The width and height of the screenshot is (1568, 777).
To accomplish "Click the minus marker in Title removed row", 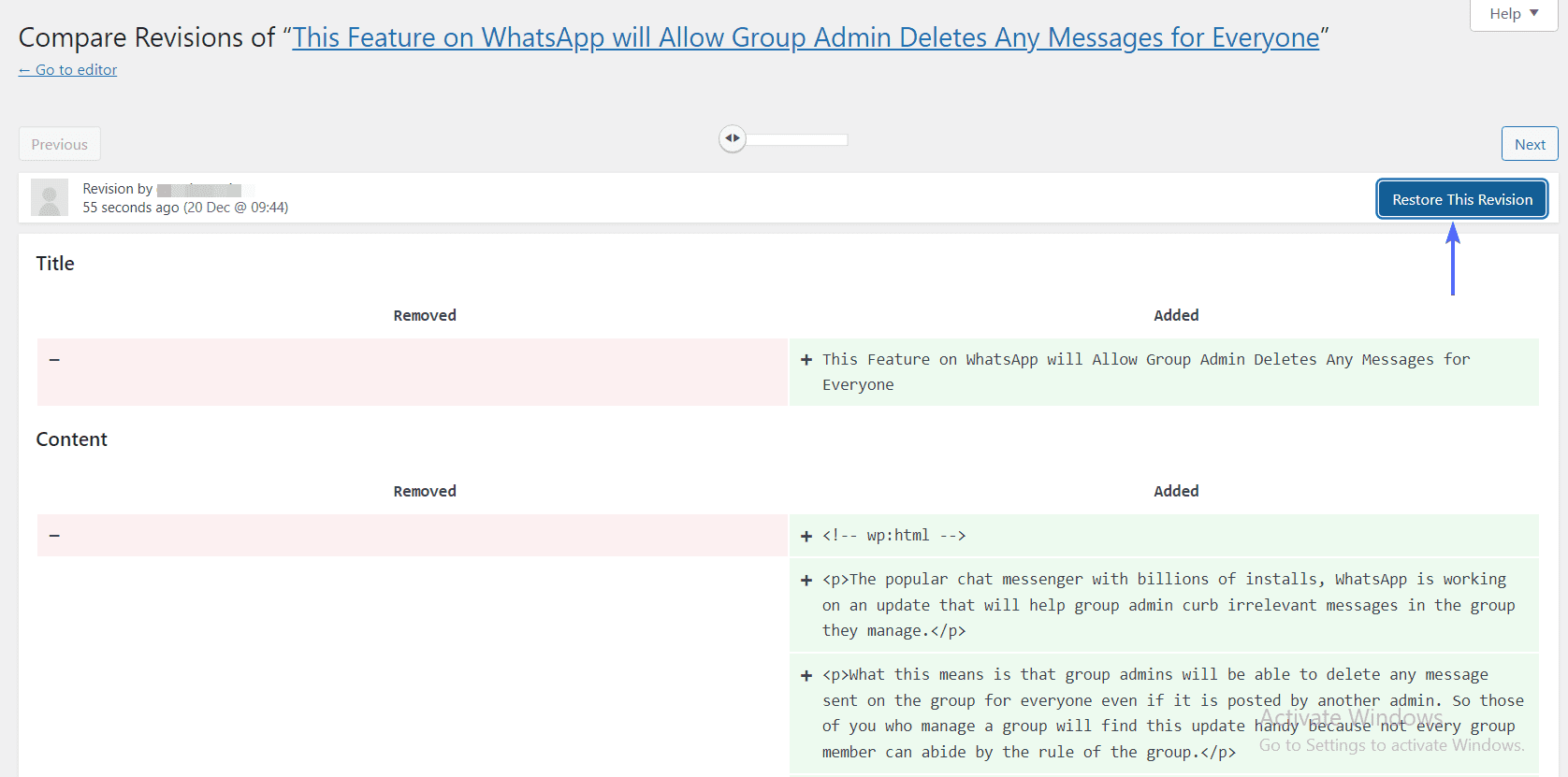I will tap(54, 360).
